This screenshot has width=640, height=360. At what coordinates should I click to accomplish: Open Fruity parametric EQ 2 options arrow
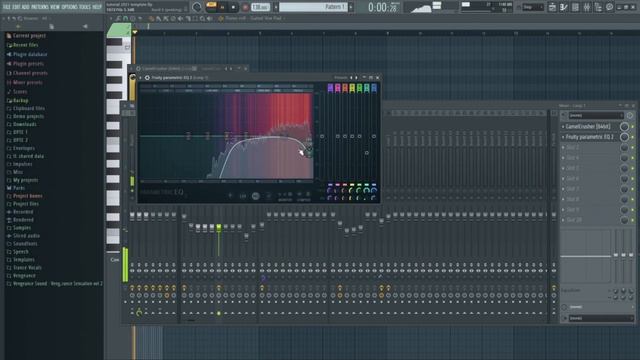(140, 78)
